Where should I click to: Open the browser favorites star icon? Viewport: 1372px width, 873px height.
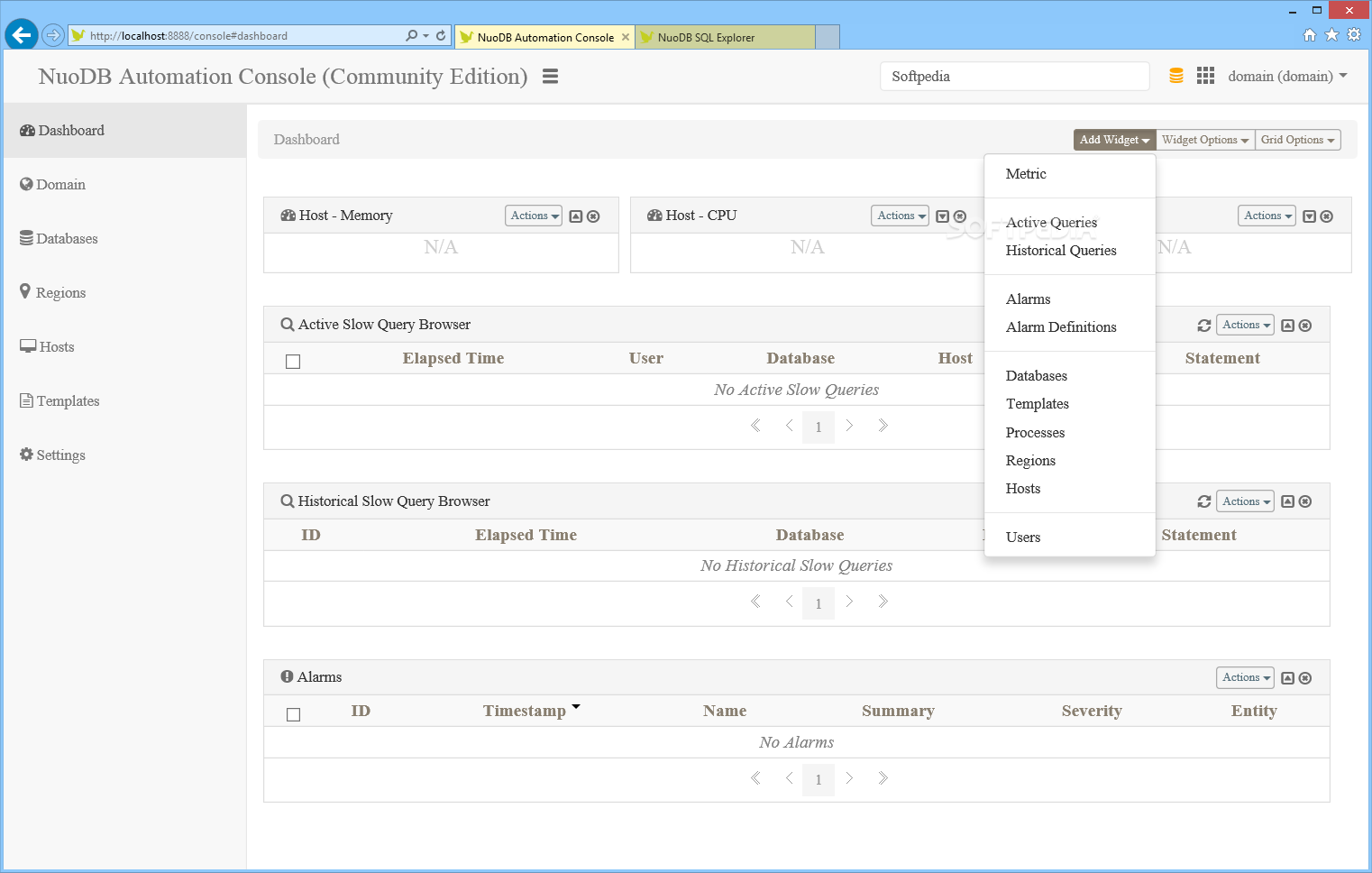click(1331, 35)
